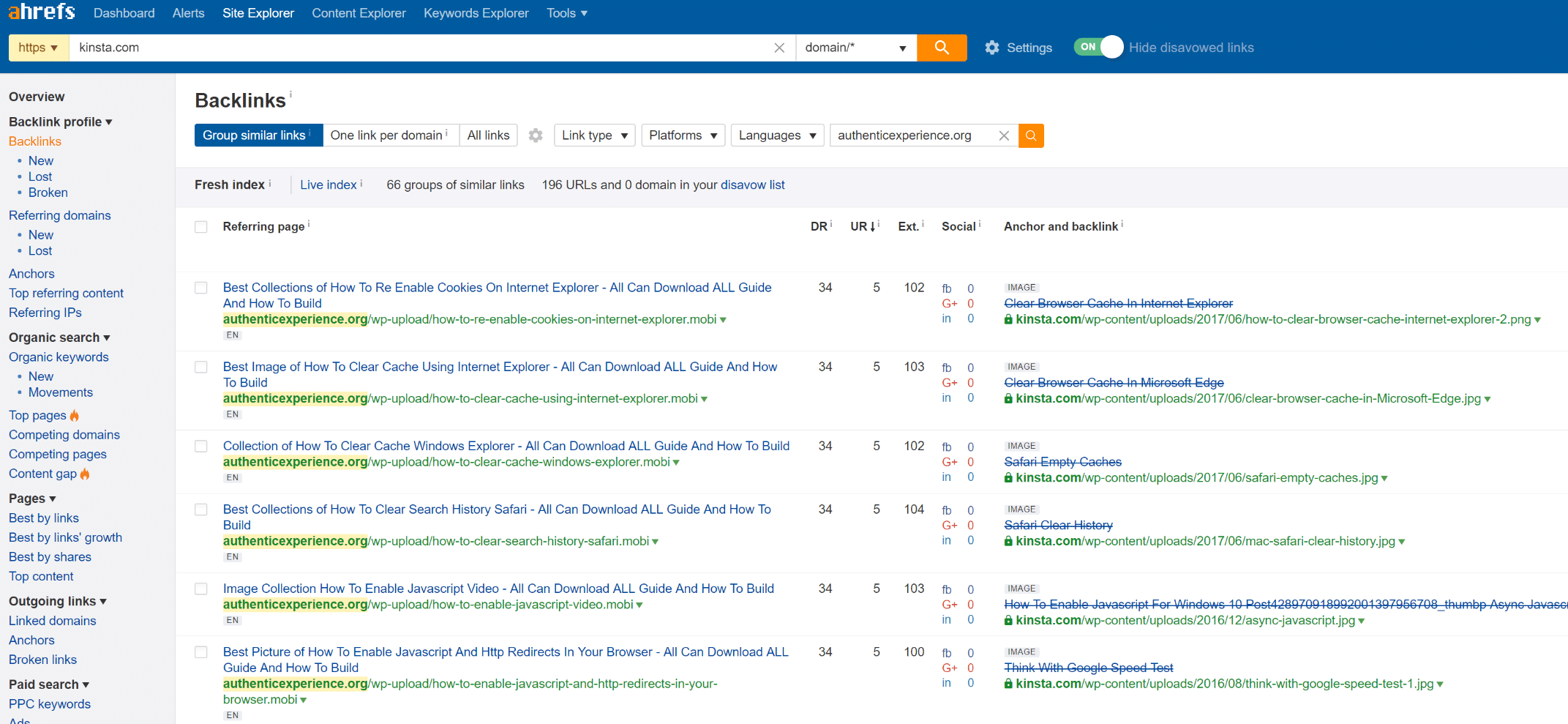Viewport: 1568px width, 724px height.
Task: Open Keywords Explorer from the top menu
Action: [x=476, y=12]
